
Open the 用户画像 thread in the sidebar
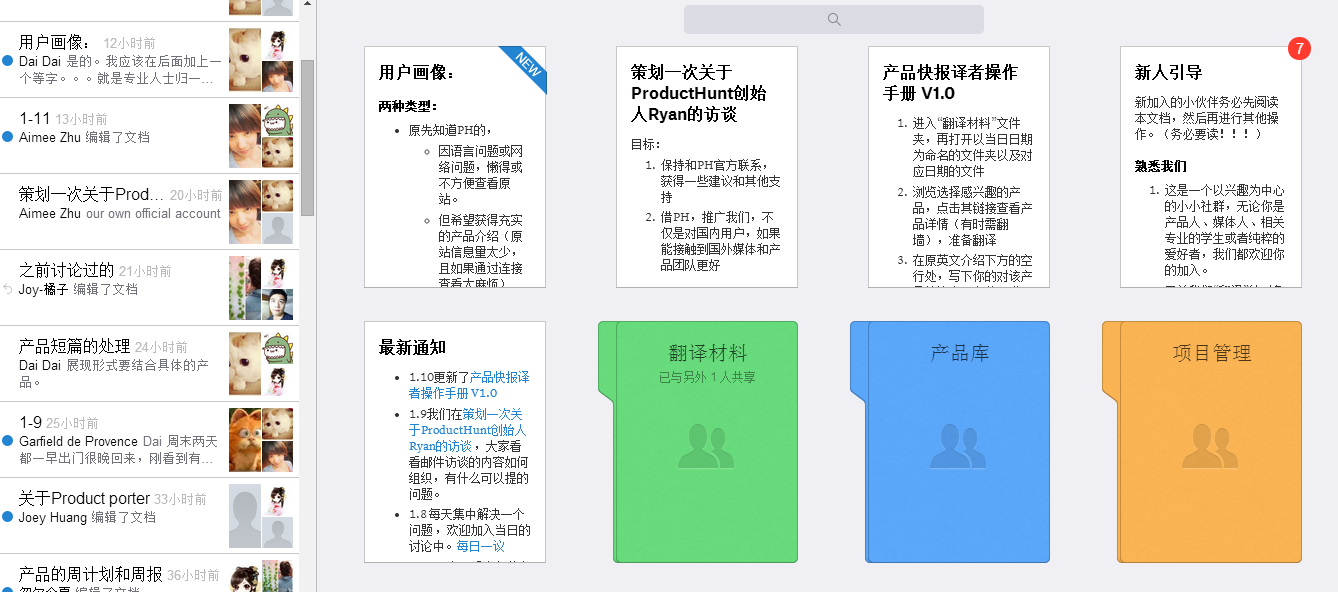(x=150, y=60)
